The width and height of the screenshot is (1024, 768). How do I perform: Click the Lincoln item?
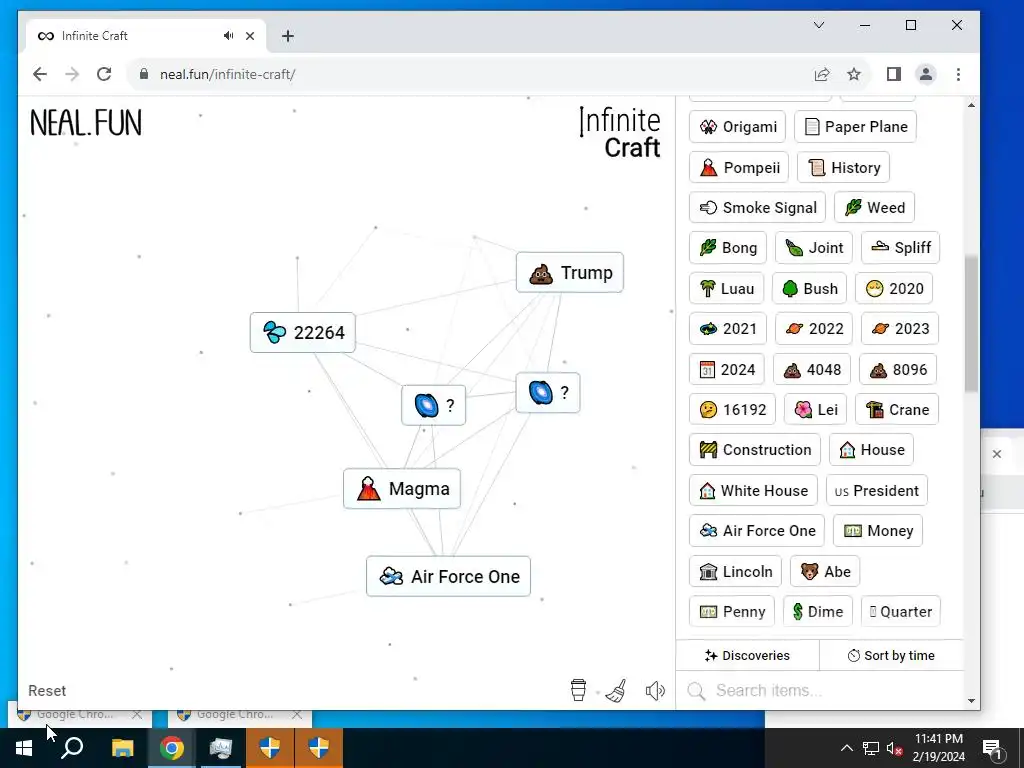735,571
